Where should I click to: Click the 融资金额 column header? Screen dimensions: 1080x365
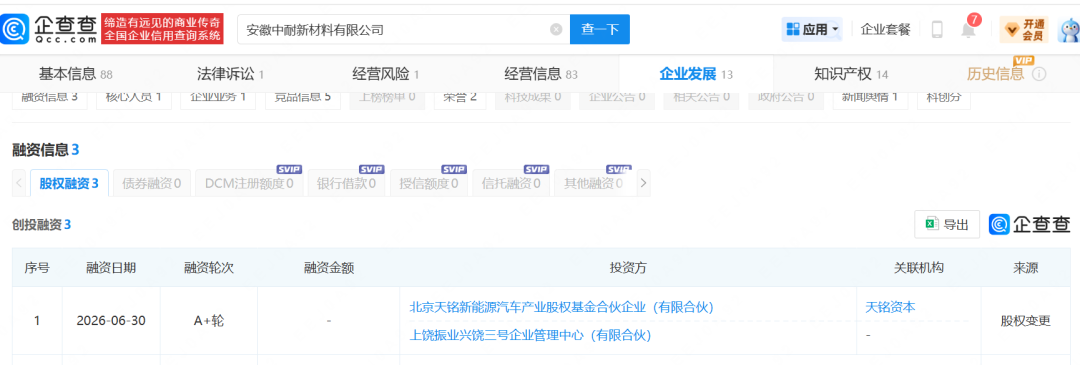coord(329,268)
